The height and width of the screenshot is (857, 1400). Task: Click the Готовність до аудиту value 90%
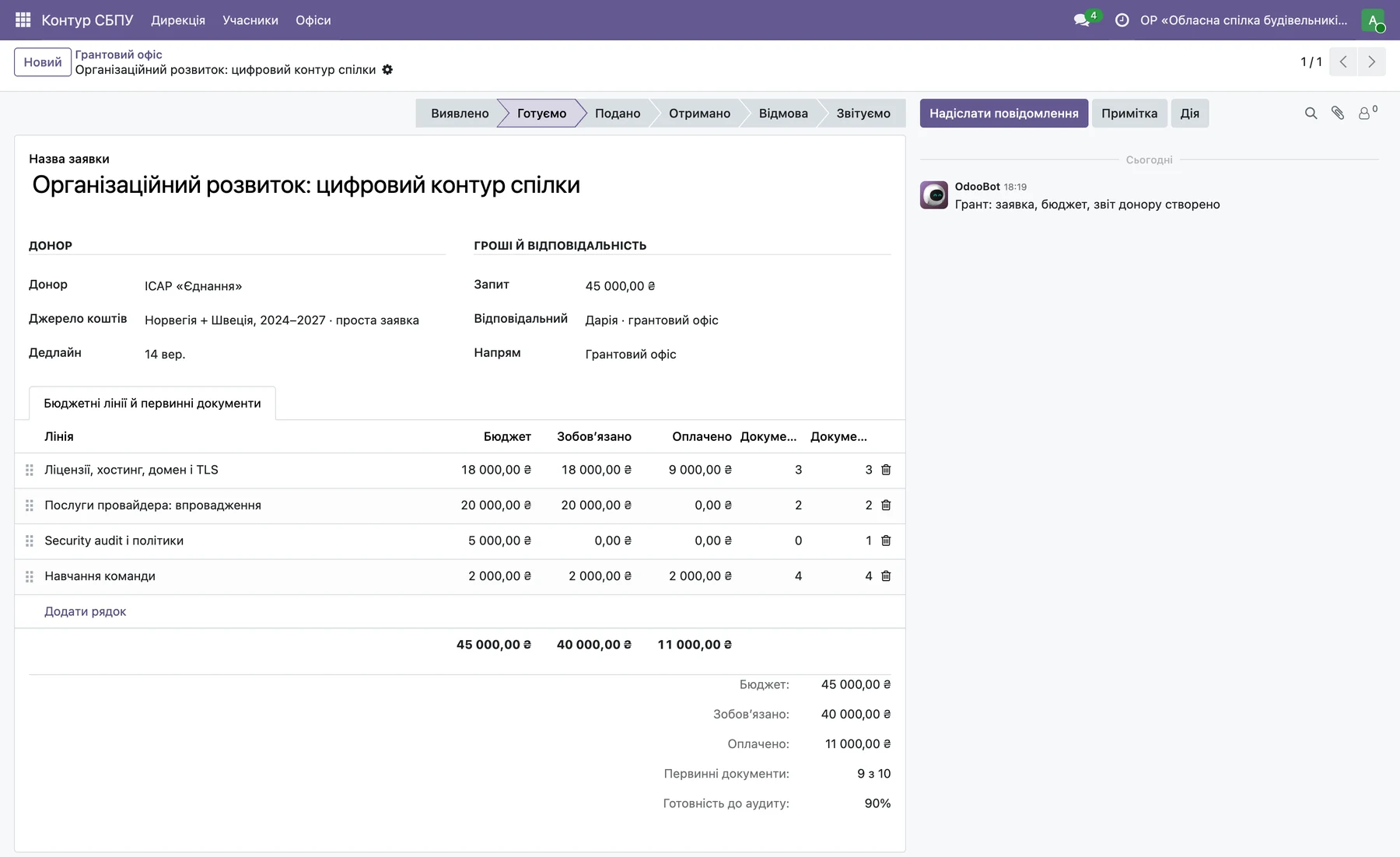(877, 803)
